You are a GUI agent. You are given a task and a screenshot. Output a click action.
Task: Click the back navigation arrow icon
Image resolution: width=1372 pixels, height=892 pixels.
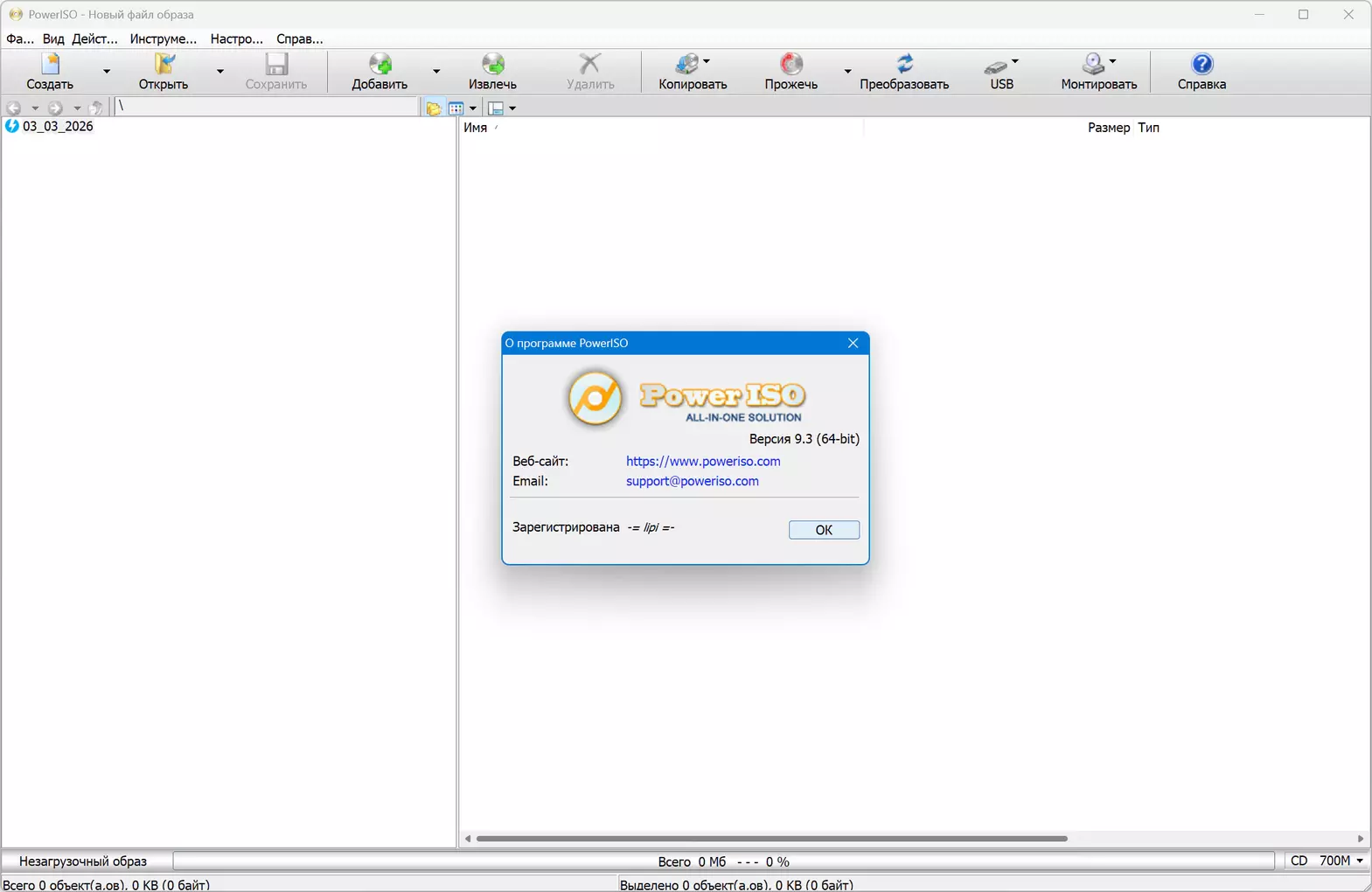click(14, 108)
